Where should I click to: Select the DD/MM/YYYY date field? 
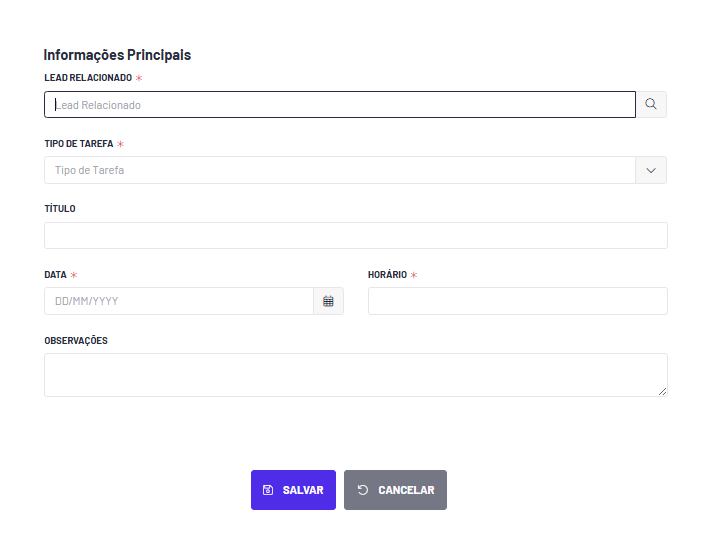pos(179,301)
